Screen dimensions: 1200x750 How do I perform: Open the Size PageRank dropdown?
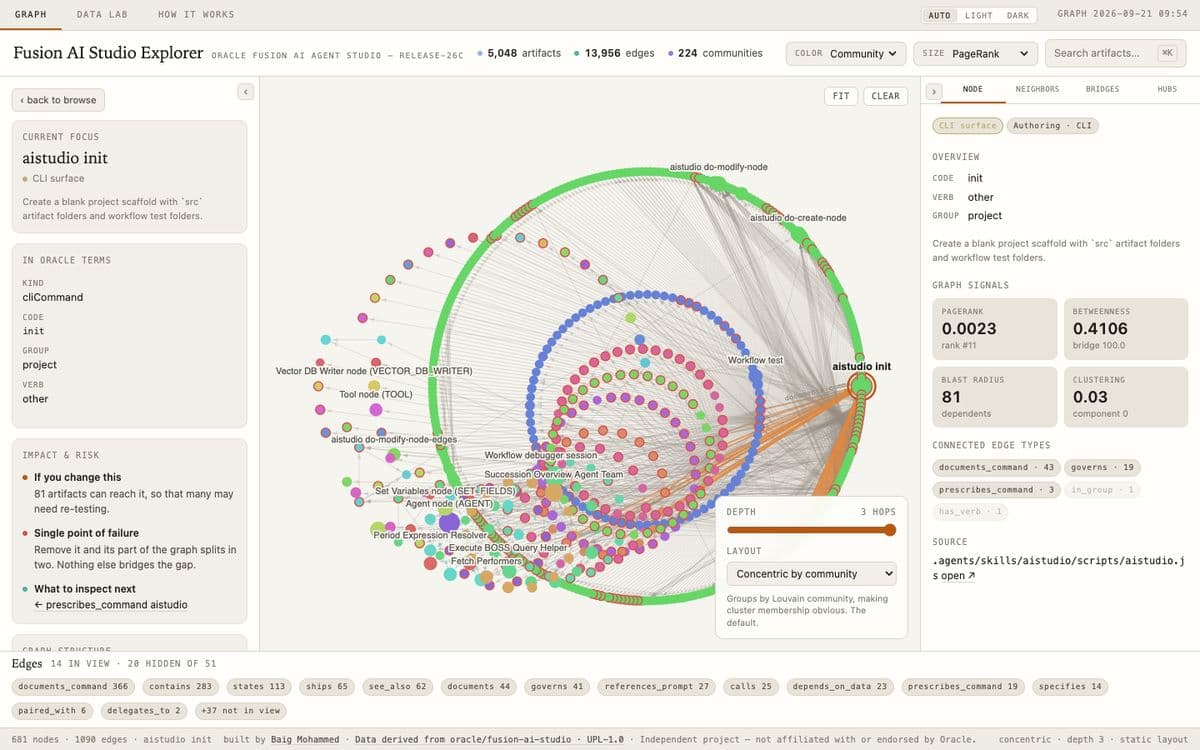976,53
